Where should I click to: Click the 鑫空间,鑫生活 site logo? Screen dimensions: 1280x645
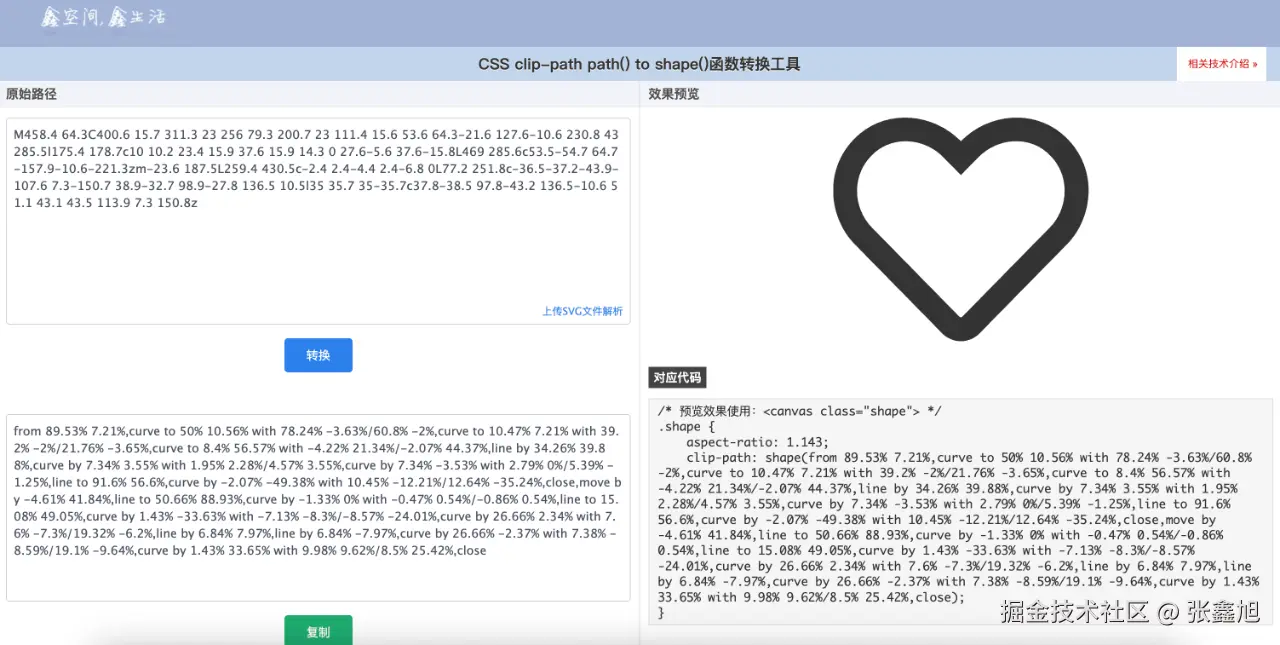[103, 17]
